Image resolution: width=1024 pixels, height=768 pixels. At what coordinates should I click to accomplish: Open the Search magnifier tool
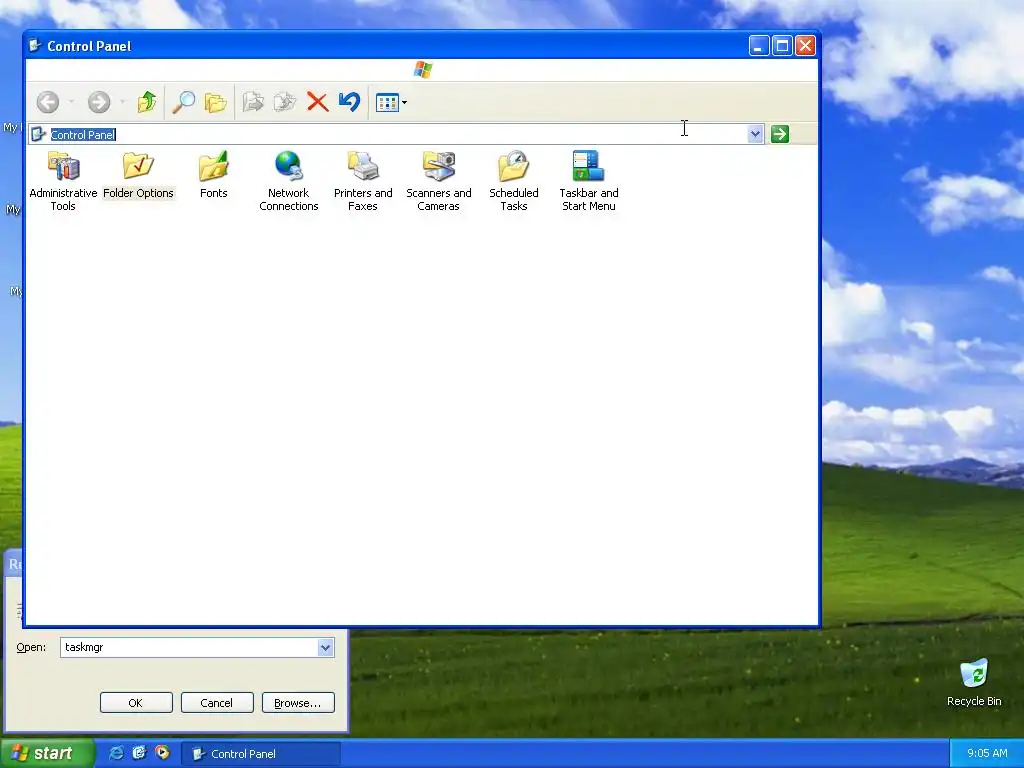tap(184, 102)
